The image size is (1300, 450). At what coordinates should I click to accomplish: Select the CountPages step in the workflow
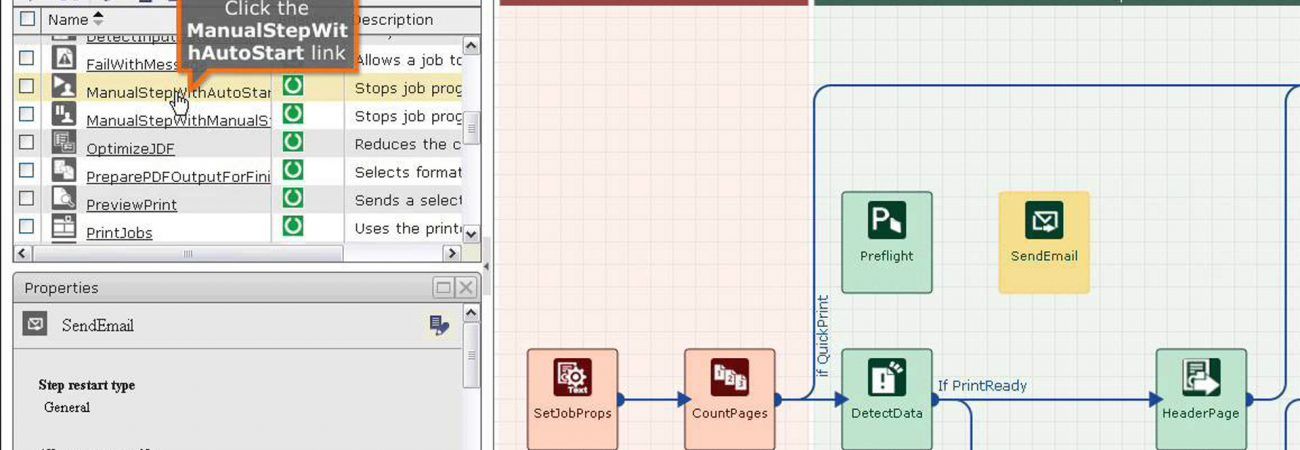tap(729, 399)
